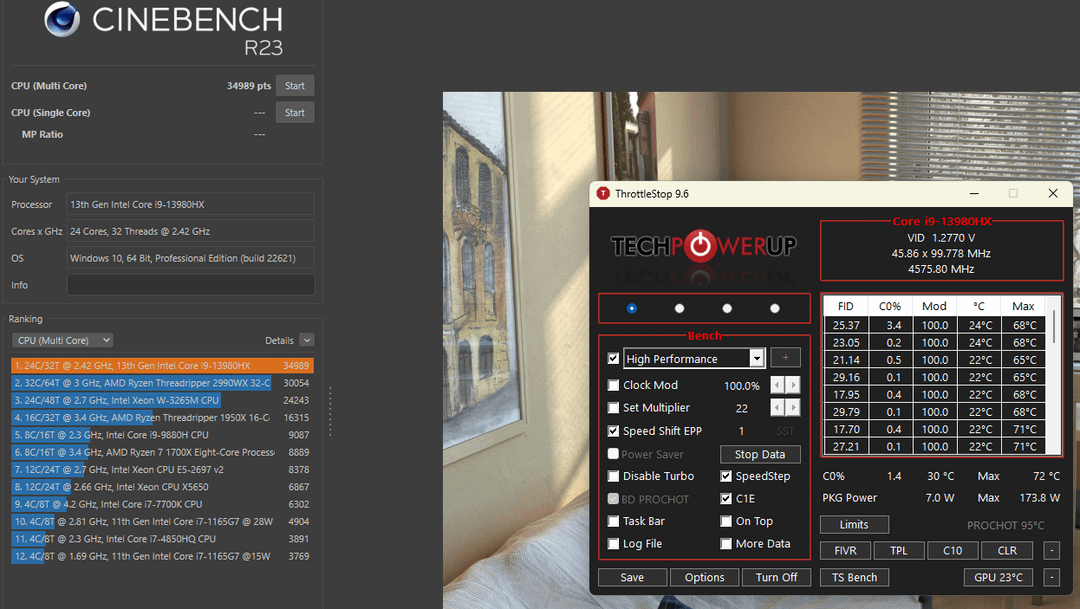This screenshot has width=1080, height=609.
Task: Toggle the SpeedStep checkbox
Action: click(726, 476)
